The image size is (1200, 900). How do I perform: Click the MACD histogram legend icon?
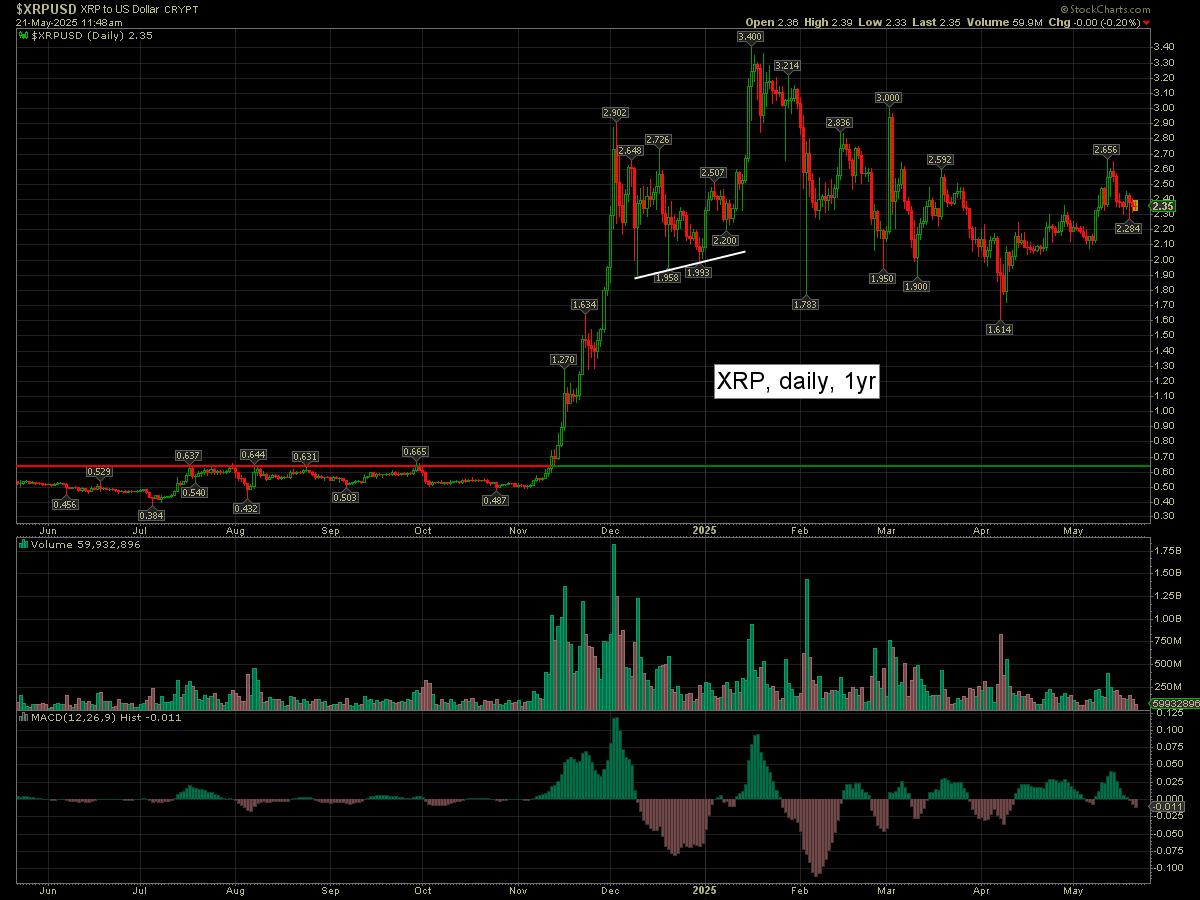[x=24, y=717]
